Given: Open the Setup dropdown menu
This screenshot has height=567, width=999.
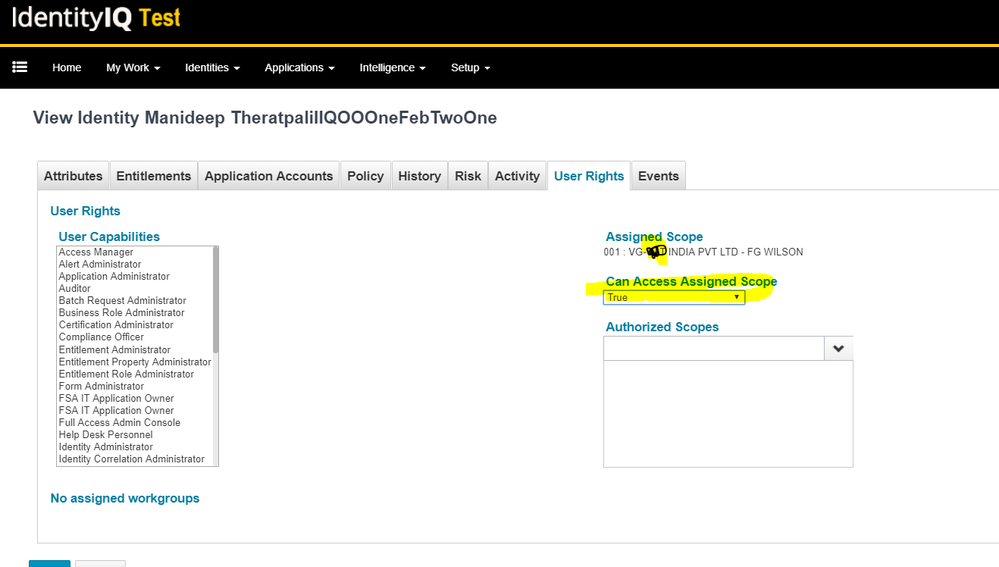Looking at the screenshot, I should point(470,68).
